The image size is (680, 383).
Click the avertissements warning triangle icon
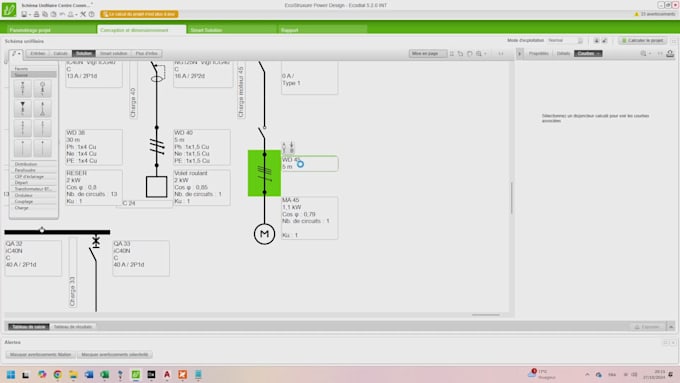[x=637, y=14]
